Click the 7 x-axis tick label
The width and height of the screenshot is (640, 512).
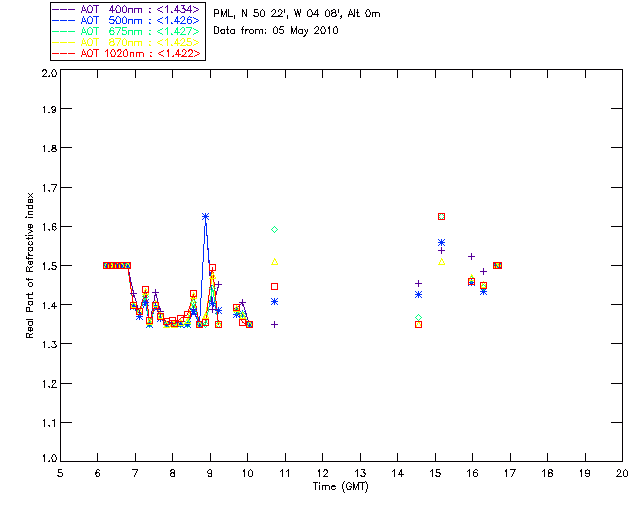click(x=135, y=473)
